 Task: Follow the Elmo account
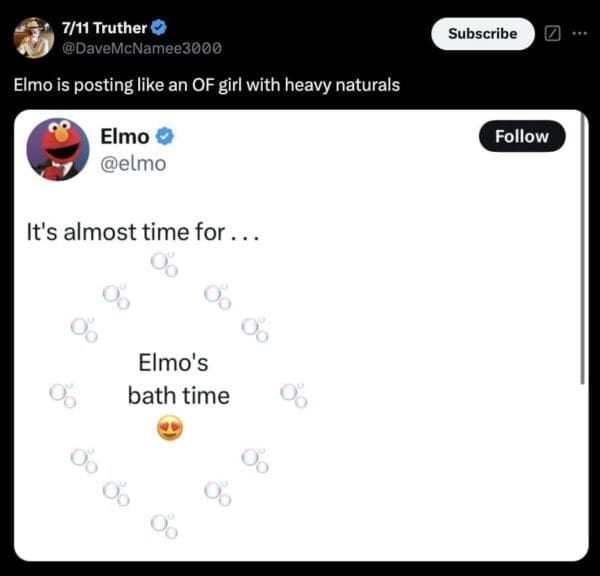pos(522,136)
